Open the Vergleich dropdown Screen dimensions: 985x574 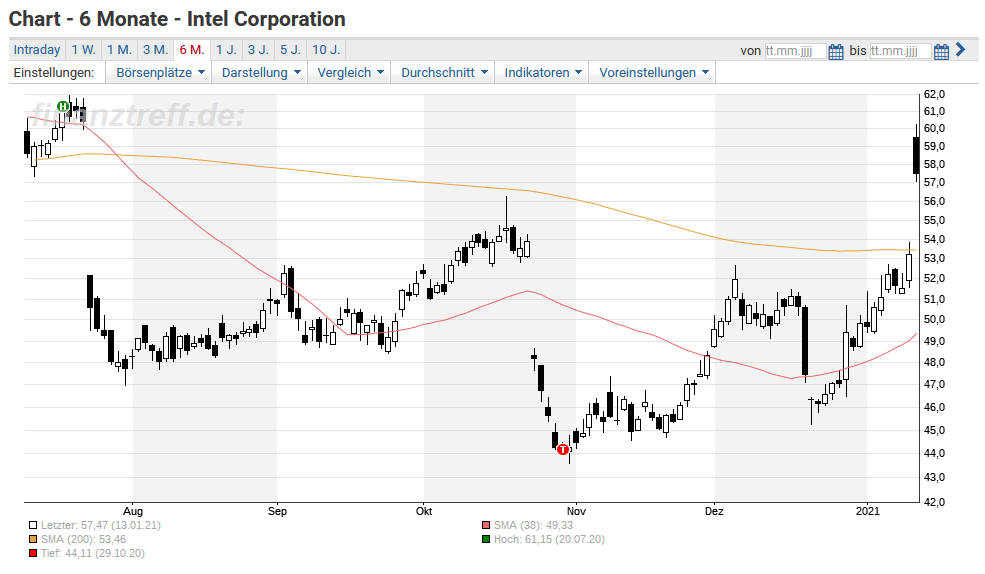pos(350,72)
